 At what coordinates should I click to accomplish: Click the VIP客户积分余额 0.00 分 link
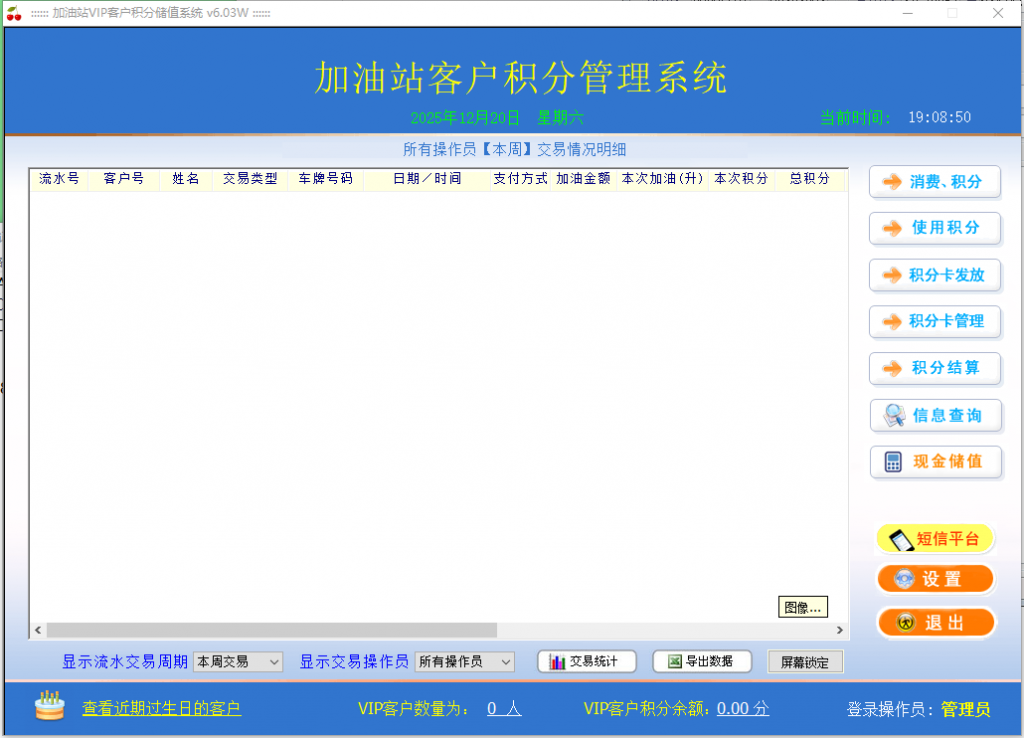coord(743,709)
